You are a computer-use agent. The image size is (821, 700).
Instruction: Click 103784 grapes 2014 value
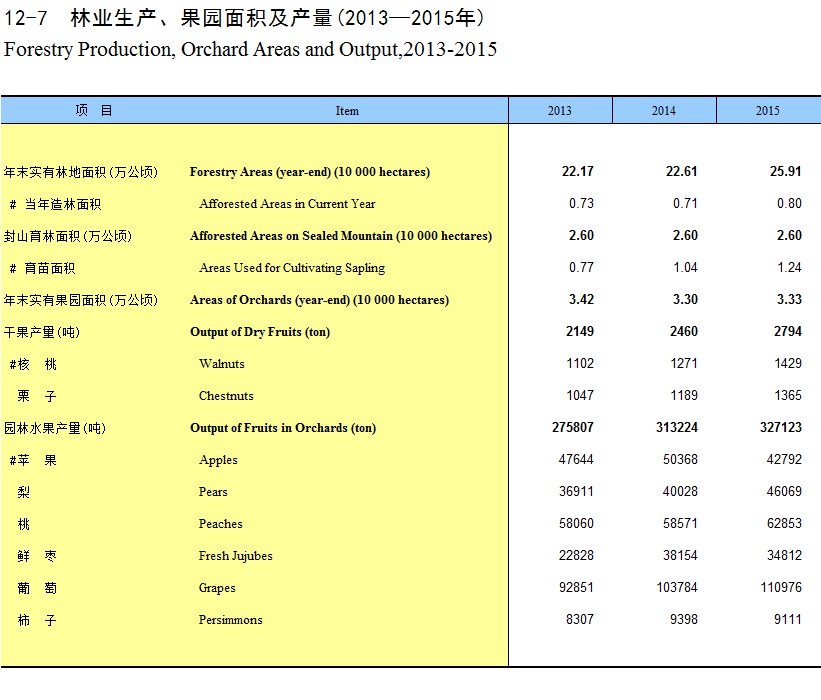[x=677, y=587]
